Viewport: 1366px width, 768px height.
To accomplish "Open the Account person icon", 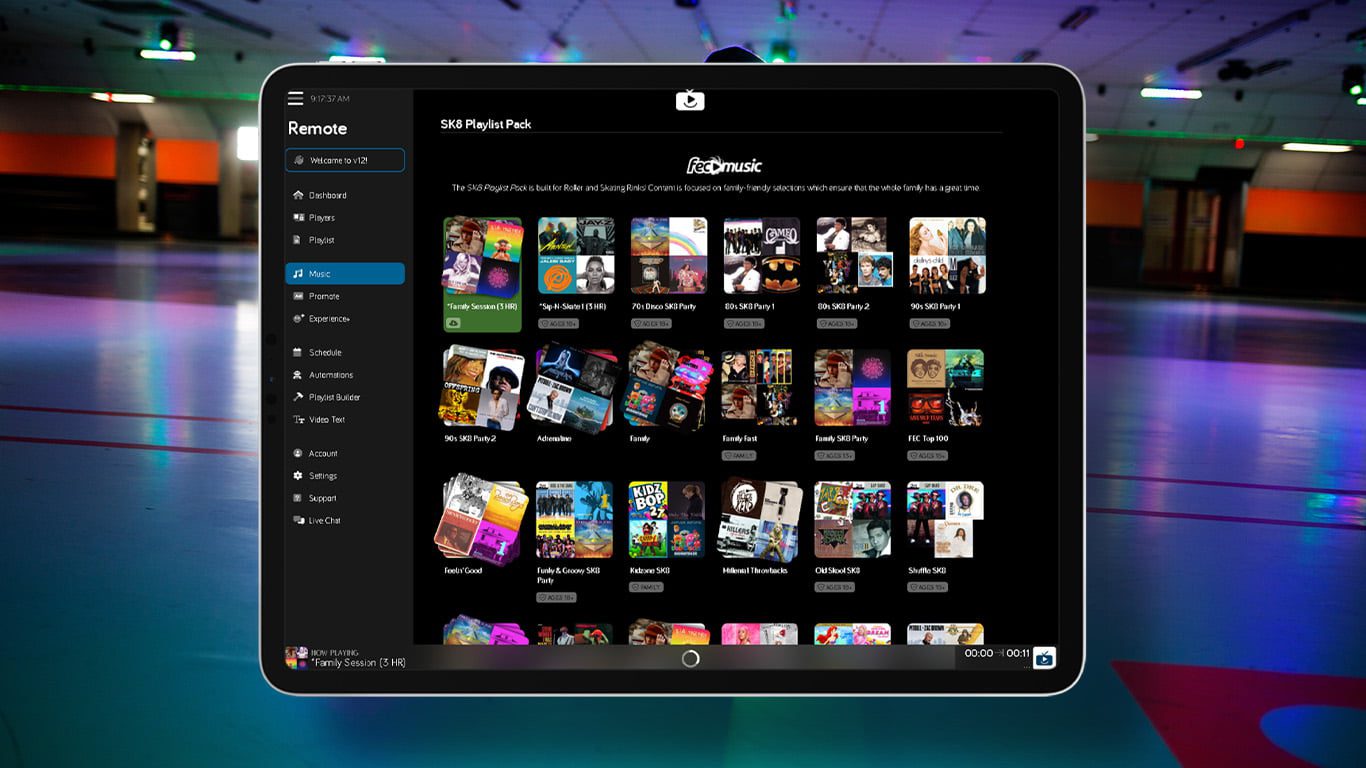I will point(298,453).
